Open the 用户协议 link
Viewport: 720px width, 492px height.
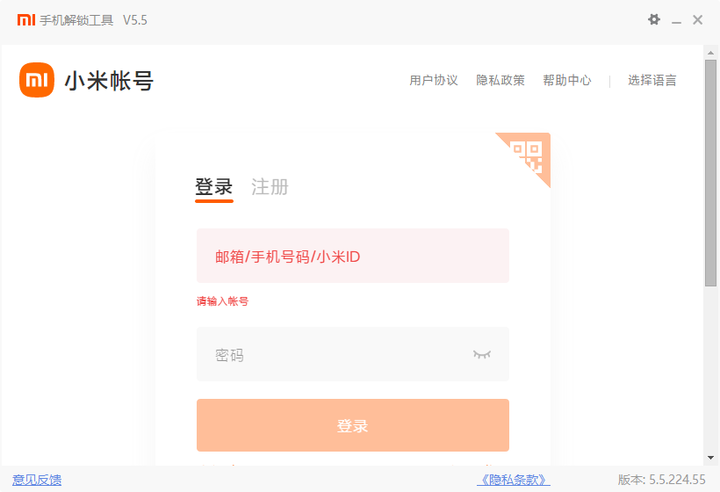tap(433, 80)
